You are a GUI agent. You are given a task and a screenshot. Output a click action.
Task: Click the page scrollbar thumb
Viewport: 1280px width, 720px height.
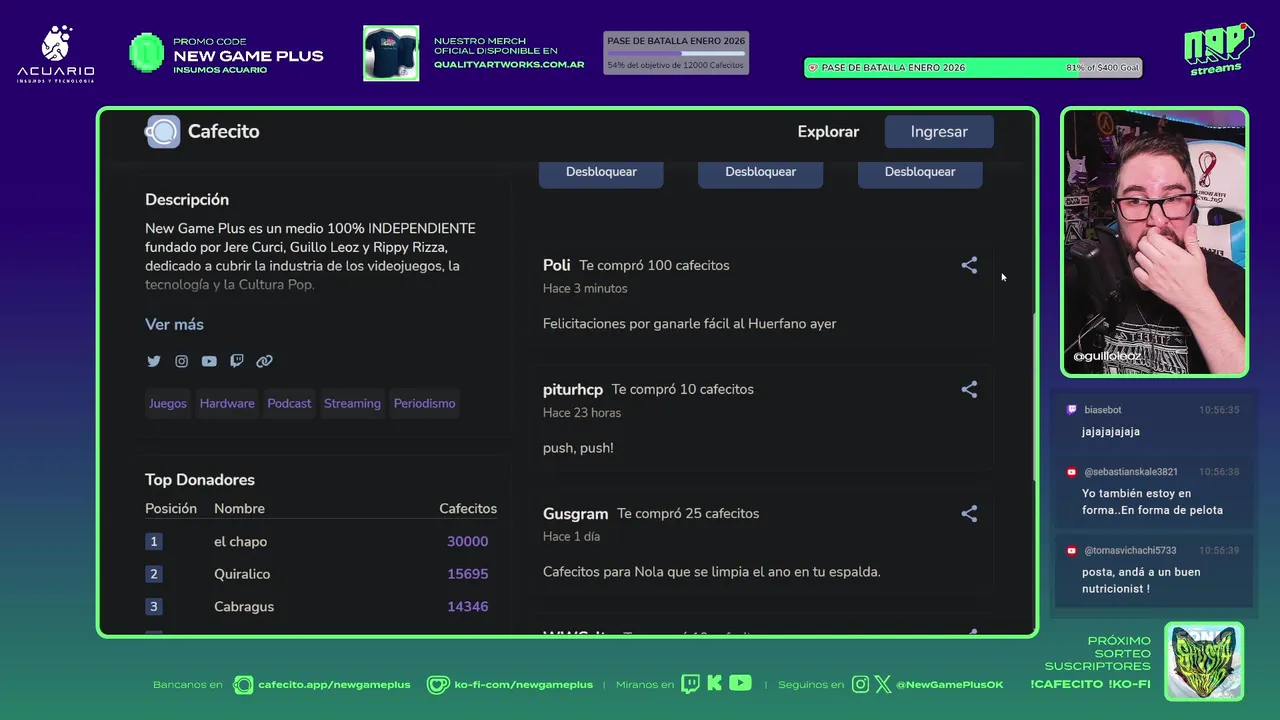1034,395
